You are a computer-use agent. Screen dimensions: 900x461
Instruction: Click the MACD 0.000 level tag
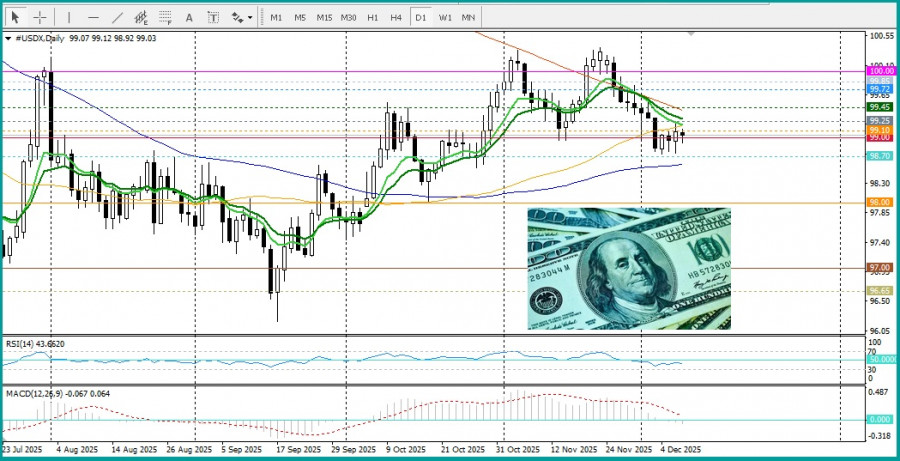(882, 420)
